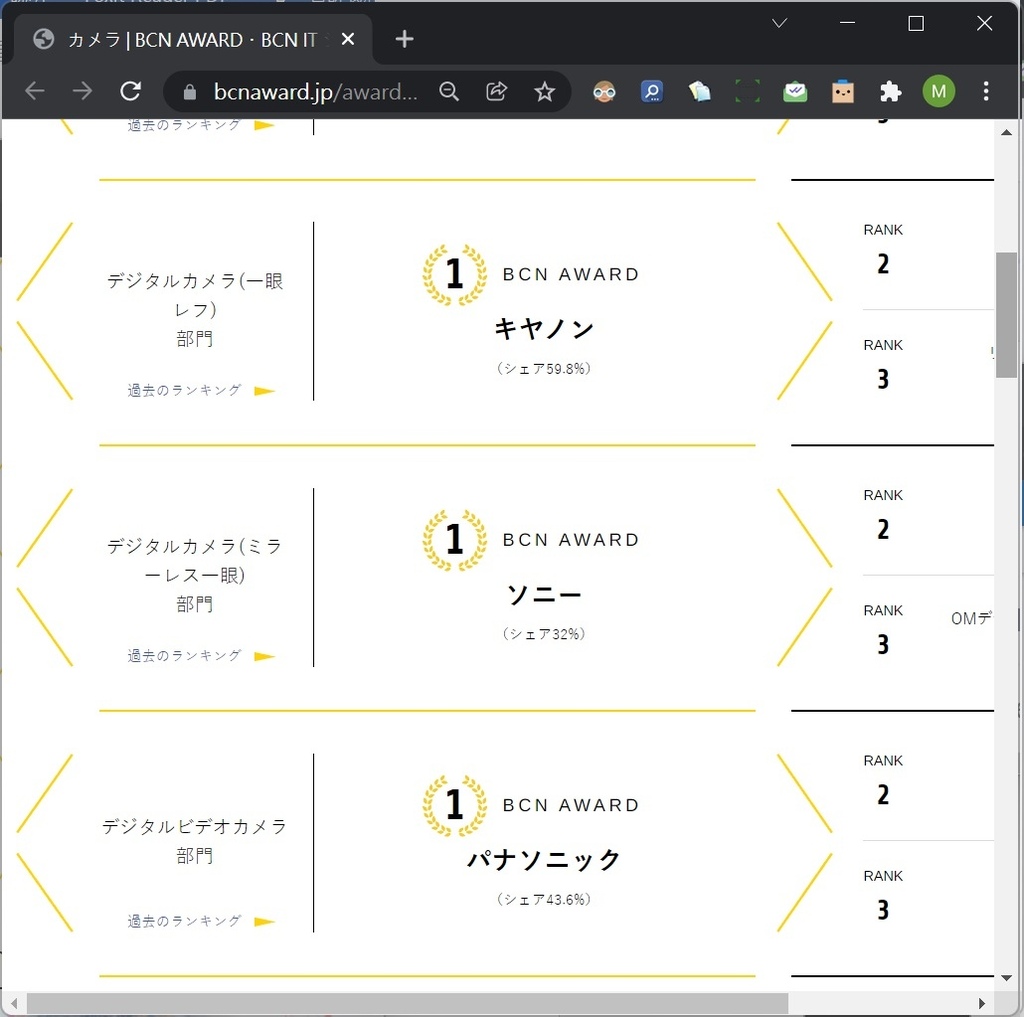Open the zoom magnifier in the address bar
The image size is (1024, 1017).
coord(449,91)
